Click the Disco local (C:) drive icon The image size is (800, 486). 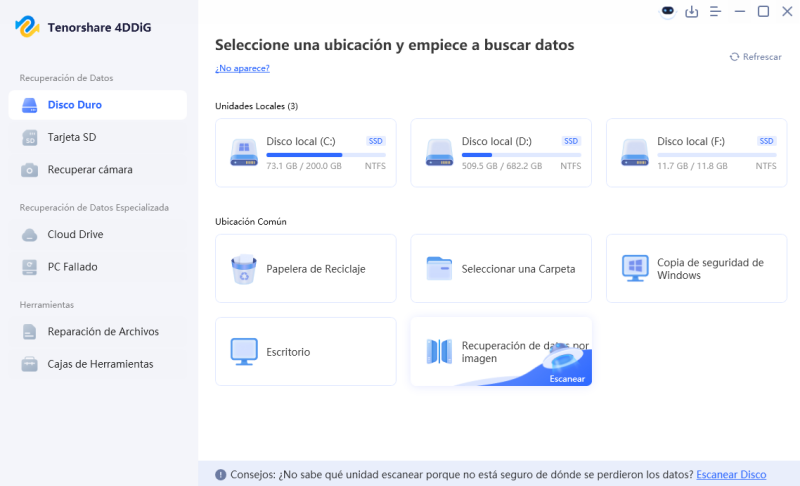click(244, 152)
